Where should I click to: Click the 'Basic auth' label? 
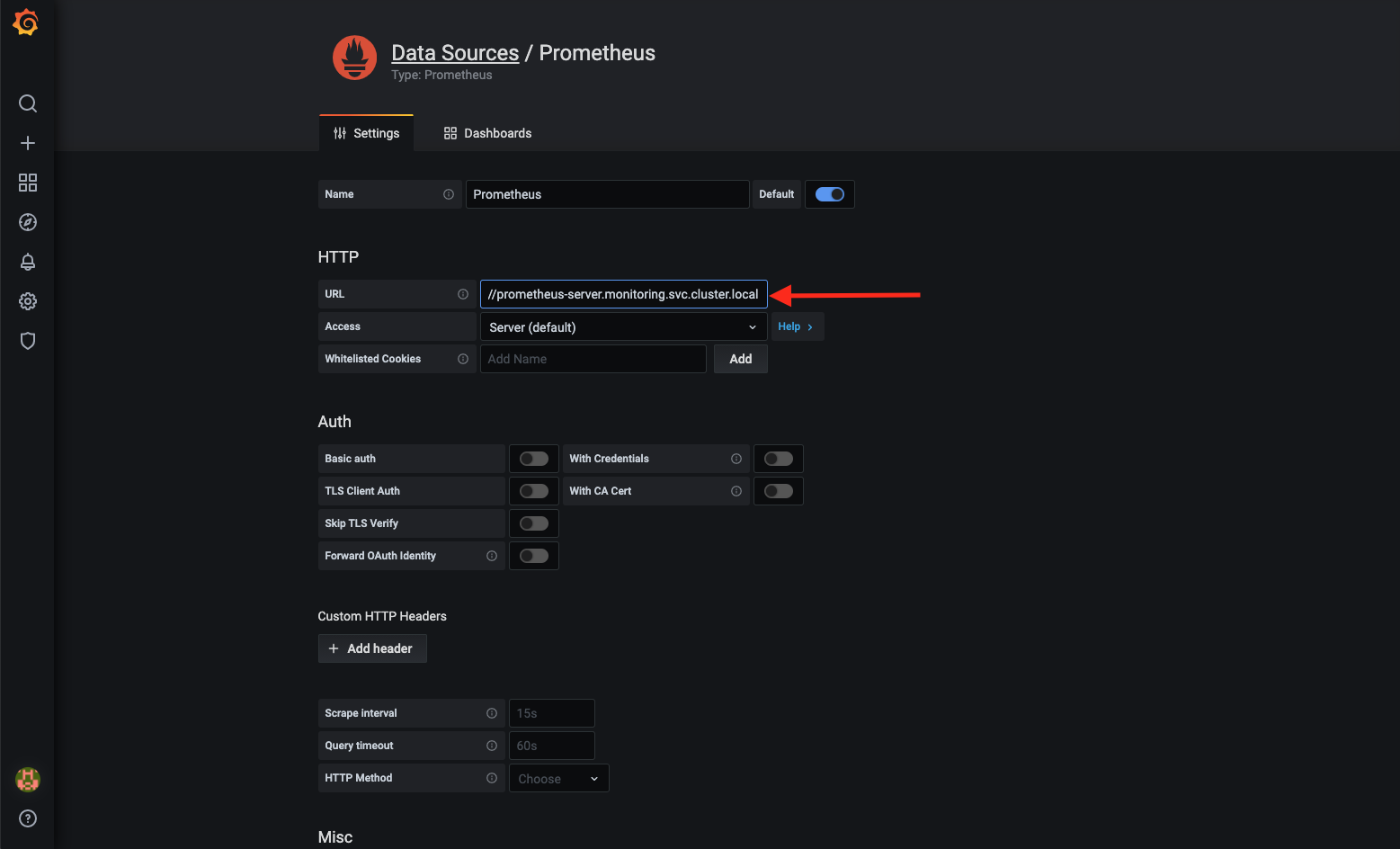point(350,459)
